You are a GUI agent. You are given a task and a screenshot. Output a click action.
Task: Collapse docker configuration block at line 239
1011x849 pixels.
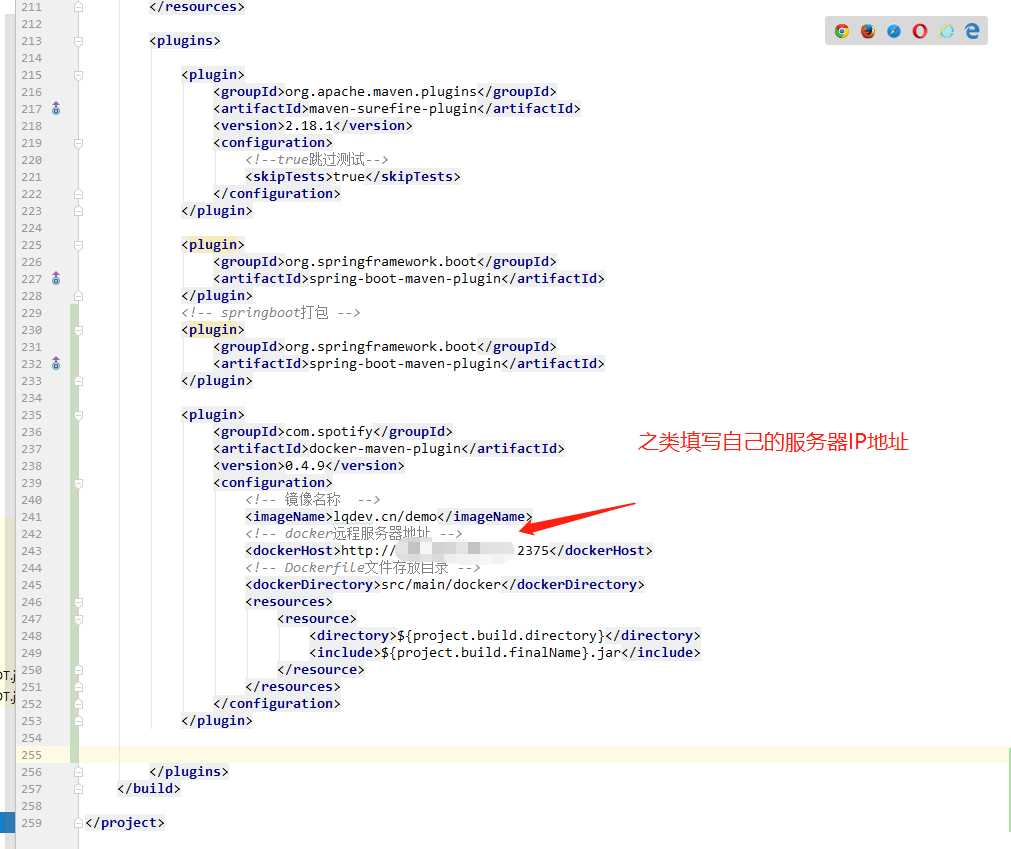tap(78, 483)
